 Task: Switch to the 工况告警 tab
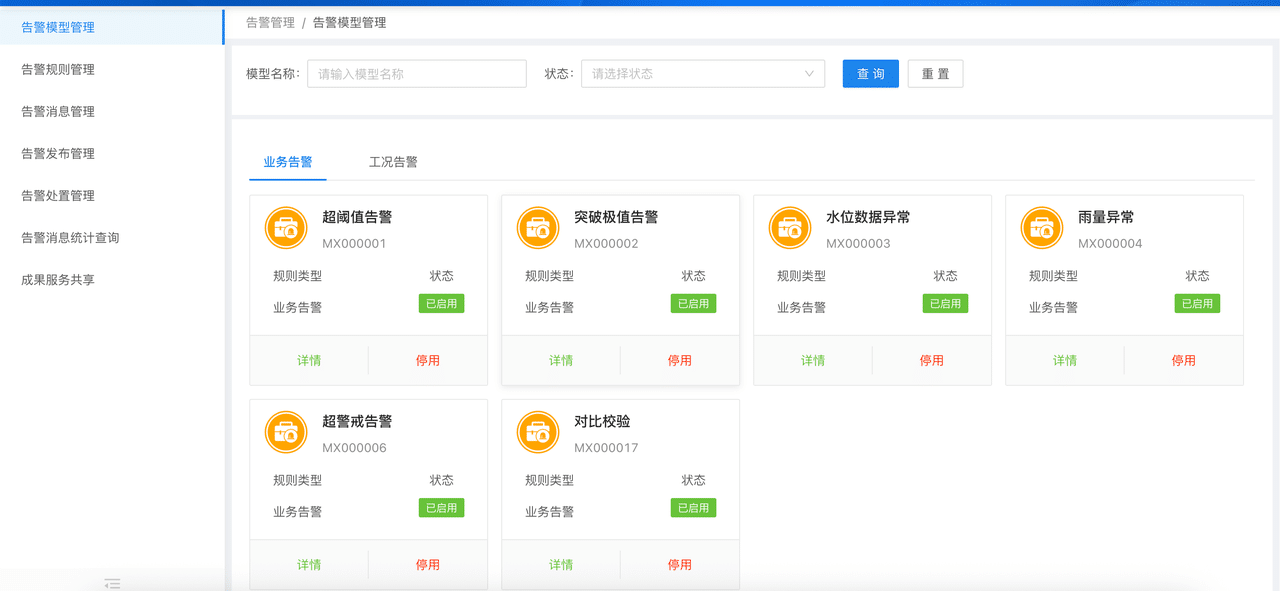click(393, 161)
